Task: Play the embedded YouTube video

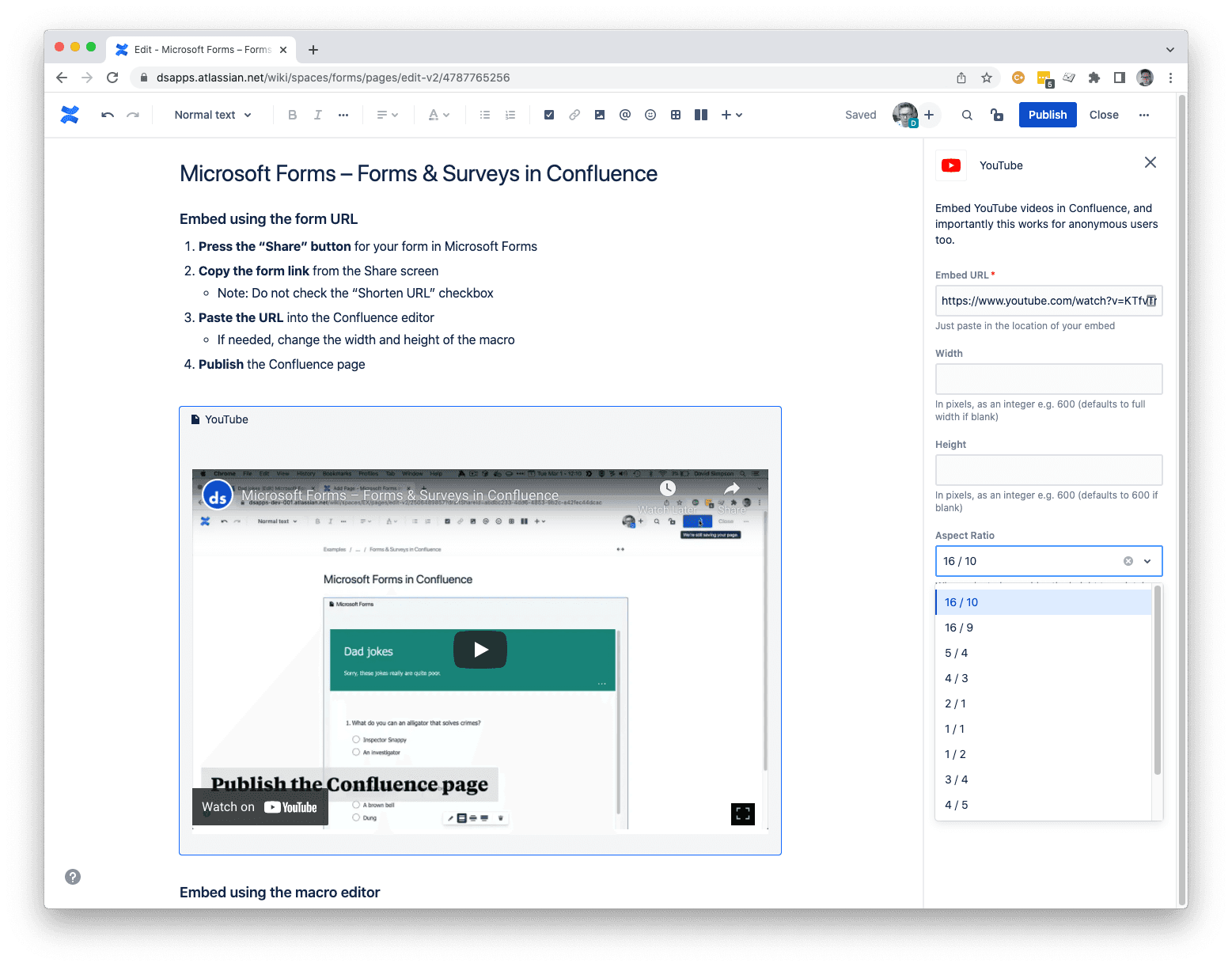Action: click(480, 650)
